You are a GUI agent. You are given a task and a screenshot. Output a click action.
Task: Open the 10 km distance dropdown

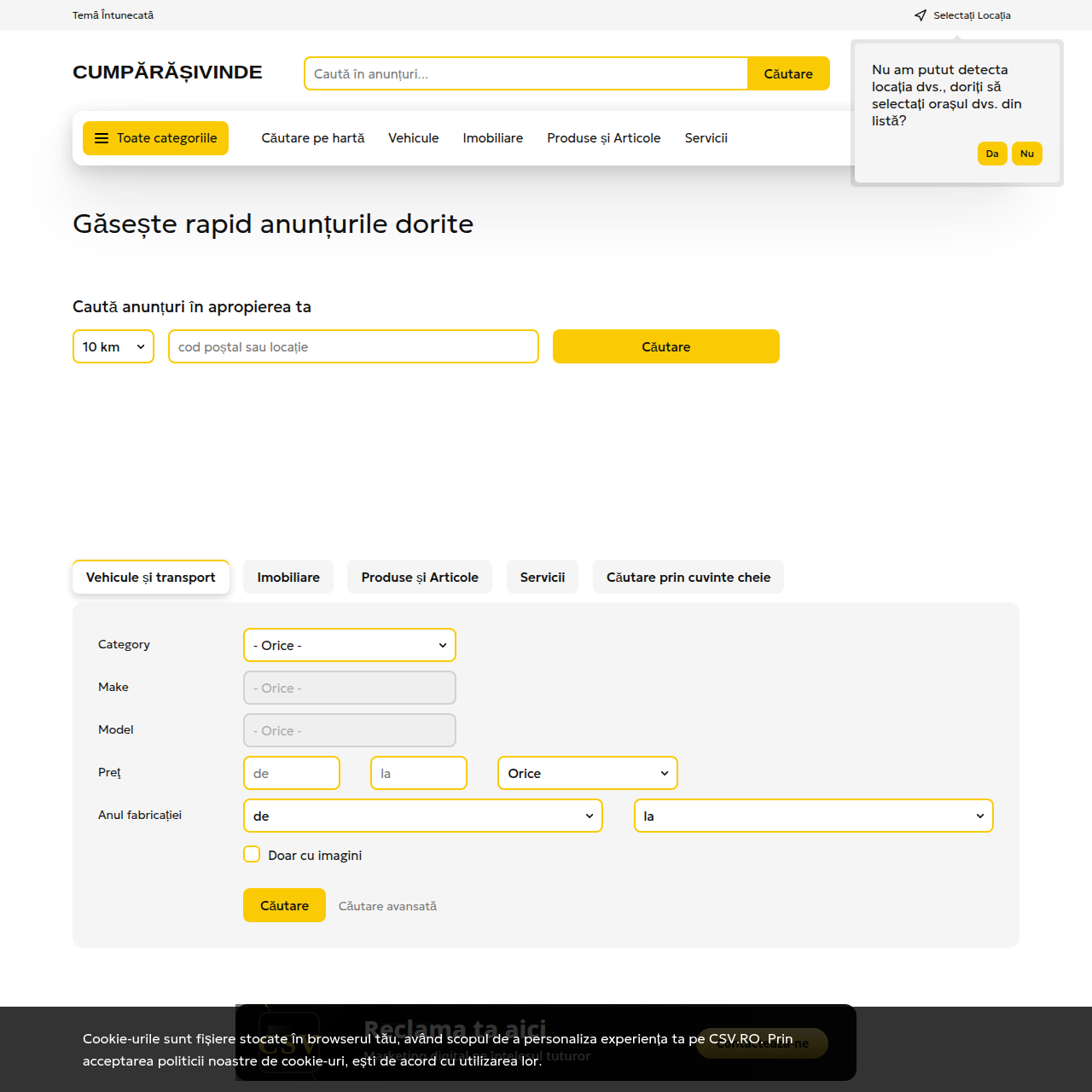tap(113, 346)
